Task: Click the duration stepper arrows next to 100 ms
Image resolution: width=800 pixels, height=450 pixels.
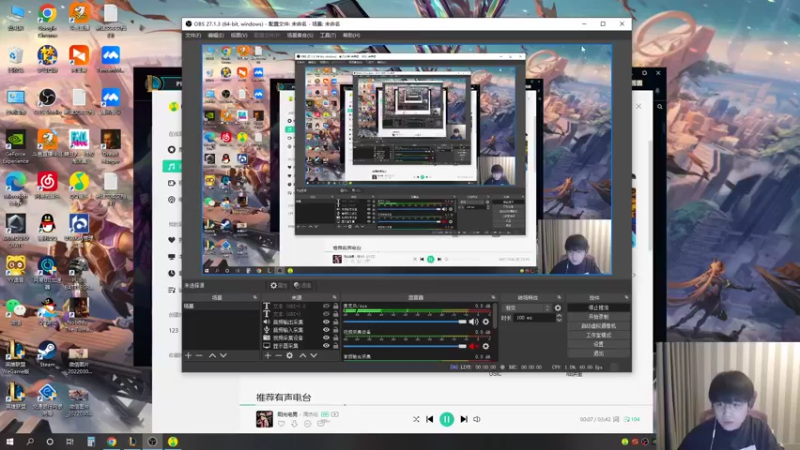Action: [559, 317]
